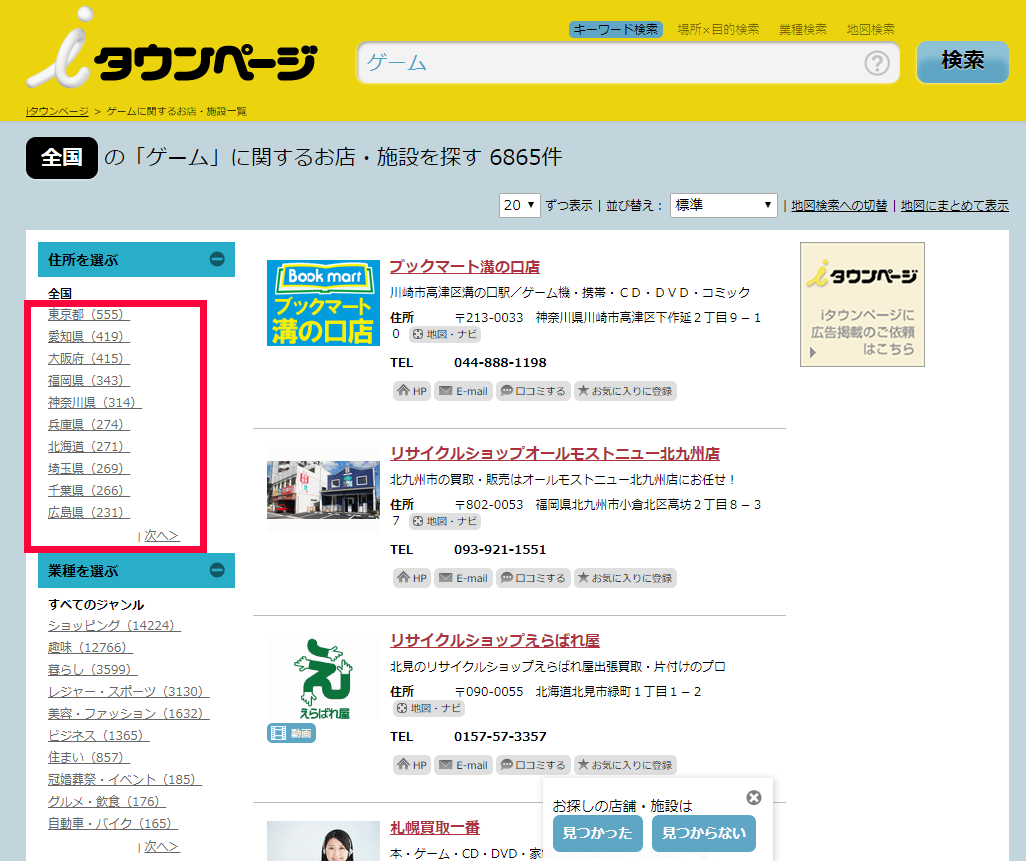
Task: Switch to 業種検索 tab
Action: [803, 29]
